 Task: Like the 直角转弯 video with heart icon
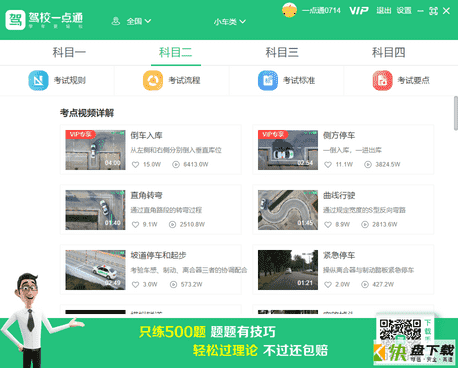click(135, 224)
